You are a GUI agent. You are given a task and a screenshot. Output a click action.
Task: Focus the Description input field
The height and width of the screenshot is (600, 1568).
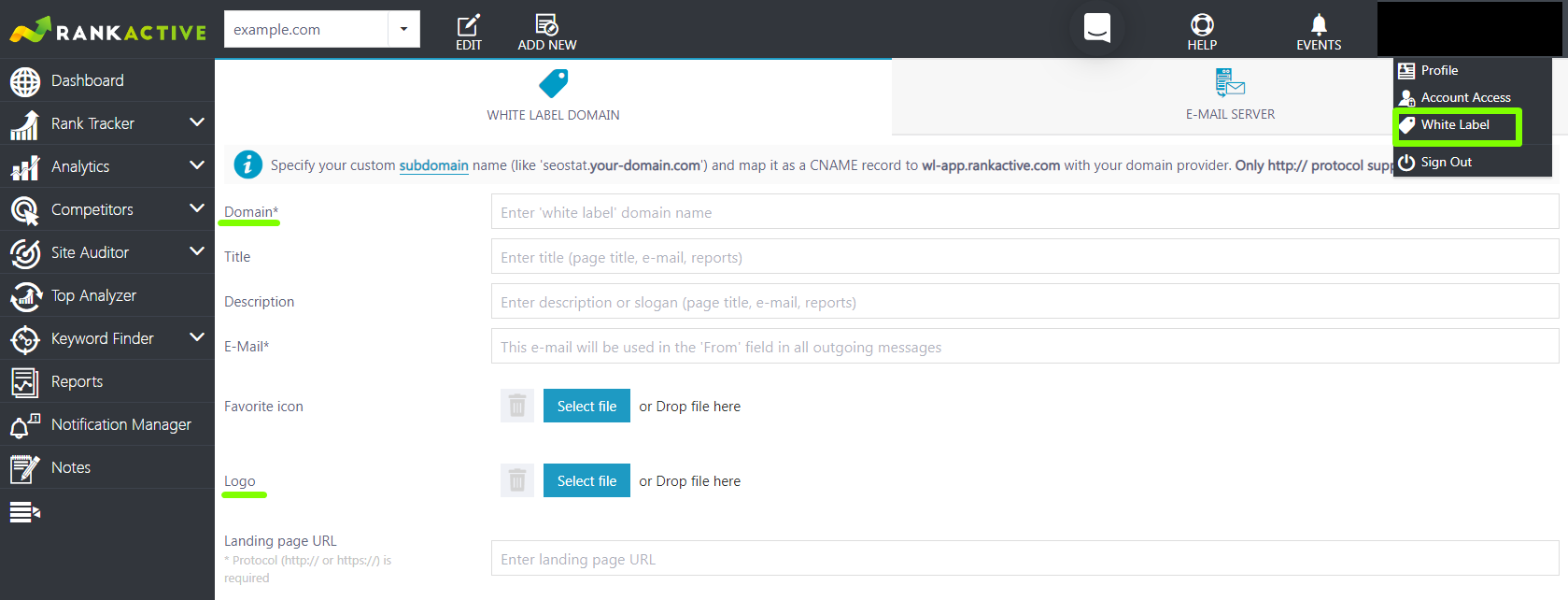pyautogui.click(x=1024, y=302)
